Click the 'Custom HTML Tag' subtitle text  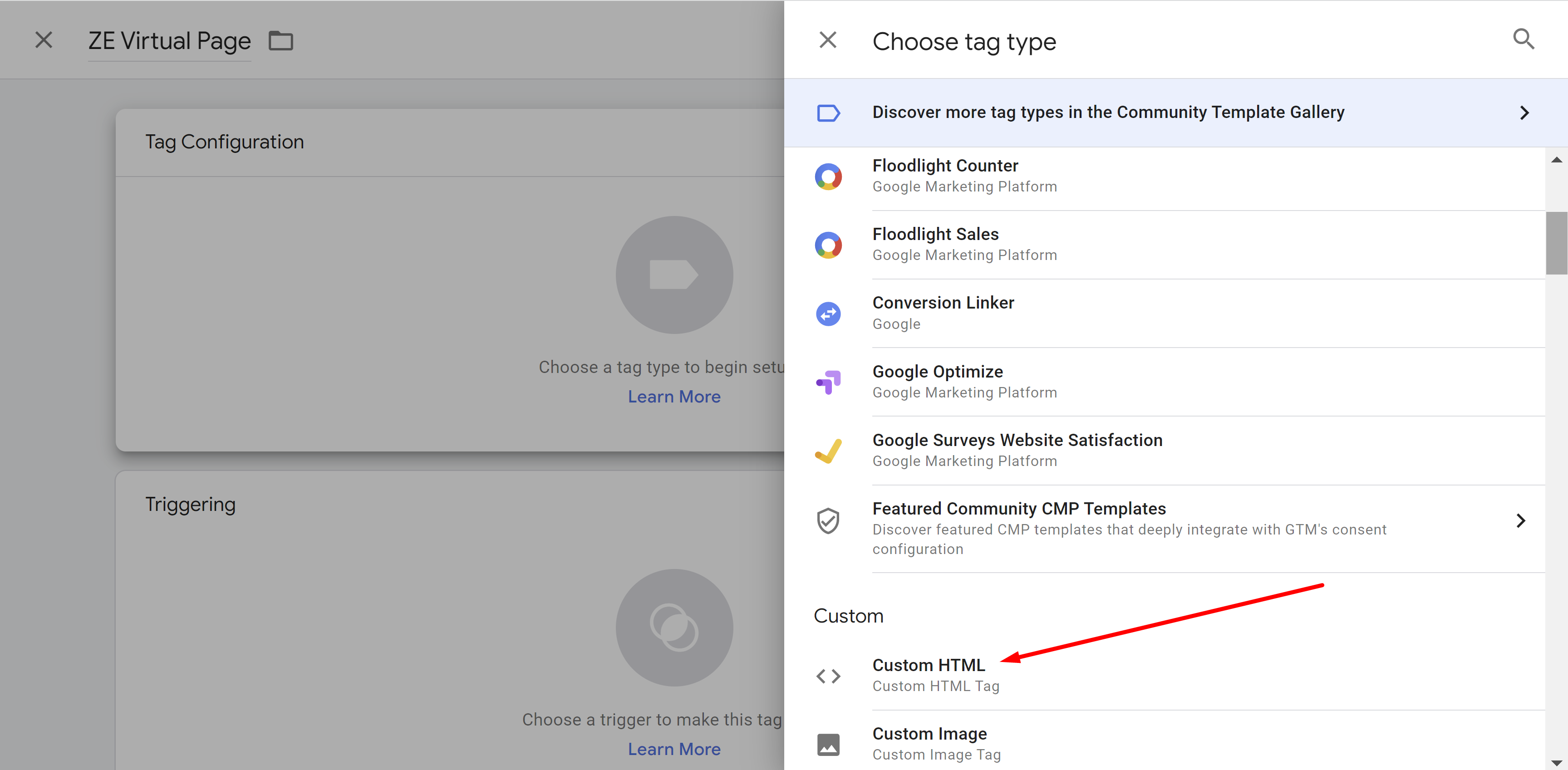936,687
